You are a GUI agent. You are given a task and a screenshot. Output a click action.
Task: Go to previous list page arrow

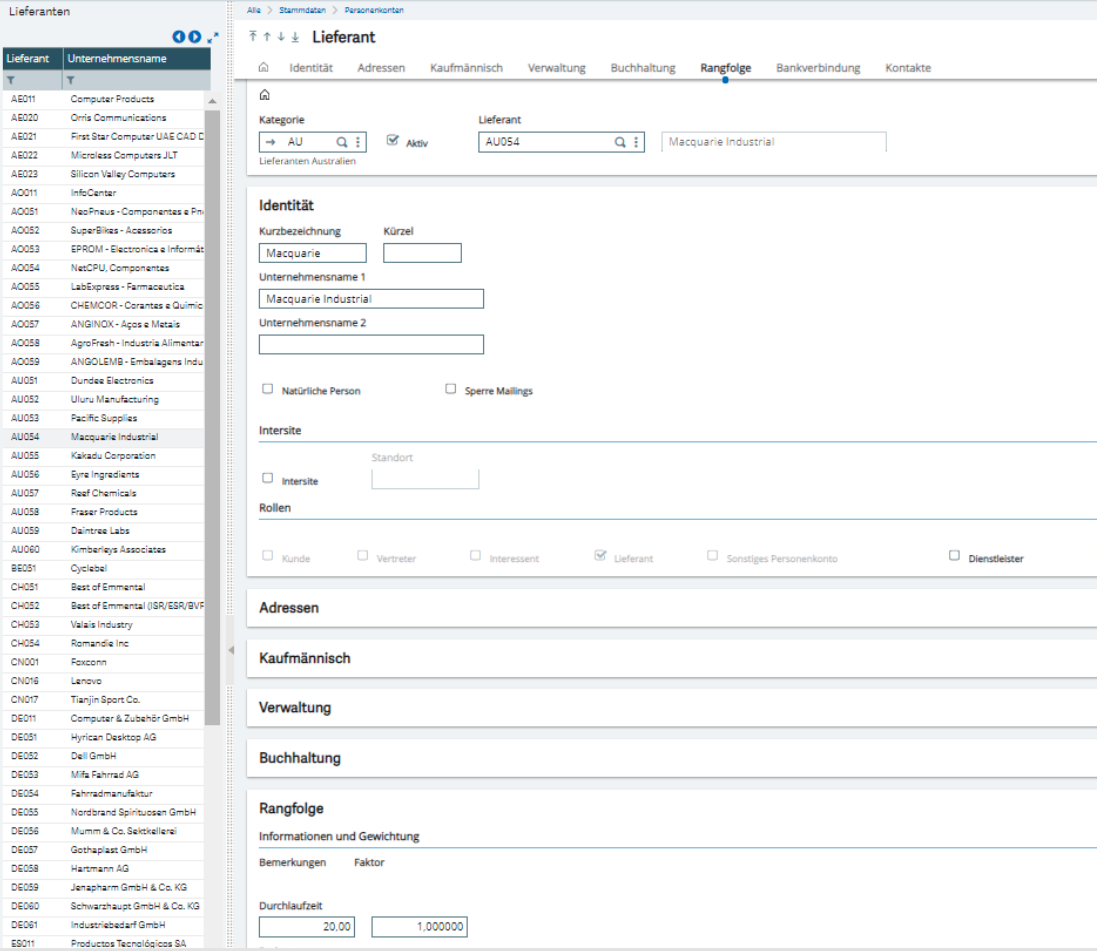[x=178, y=37]
